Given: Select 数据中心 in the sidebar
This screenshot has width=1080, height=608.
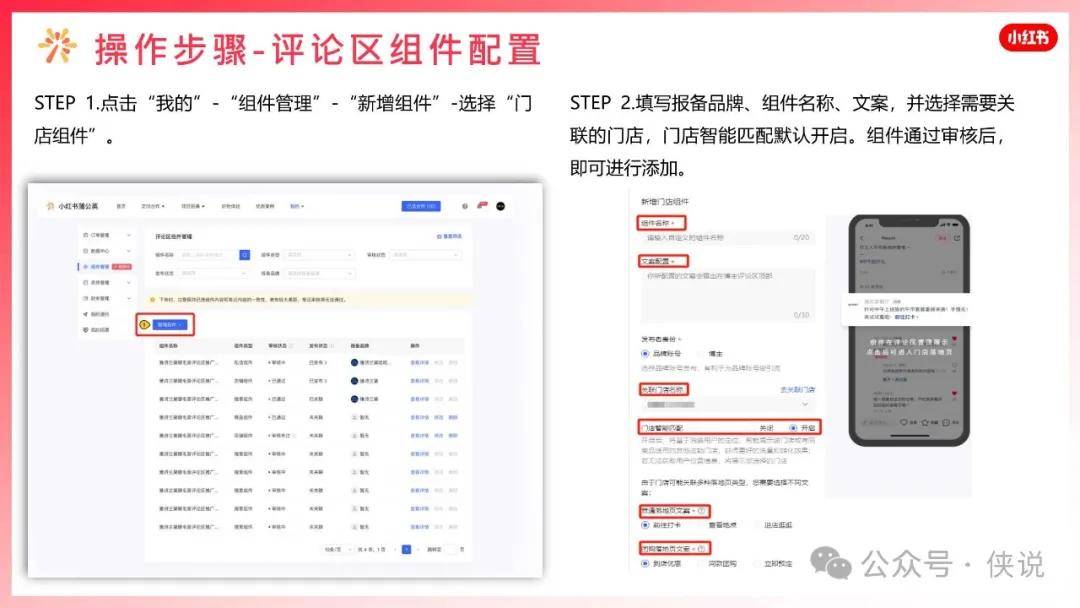Looking at the screenshot, I should click(100, 251).
